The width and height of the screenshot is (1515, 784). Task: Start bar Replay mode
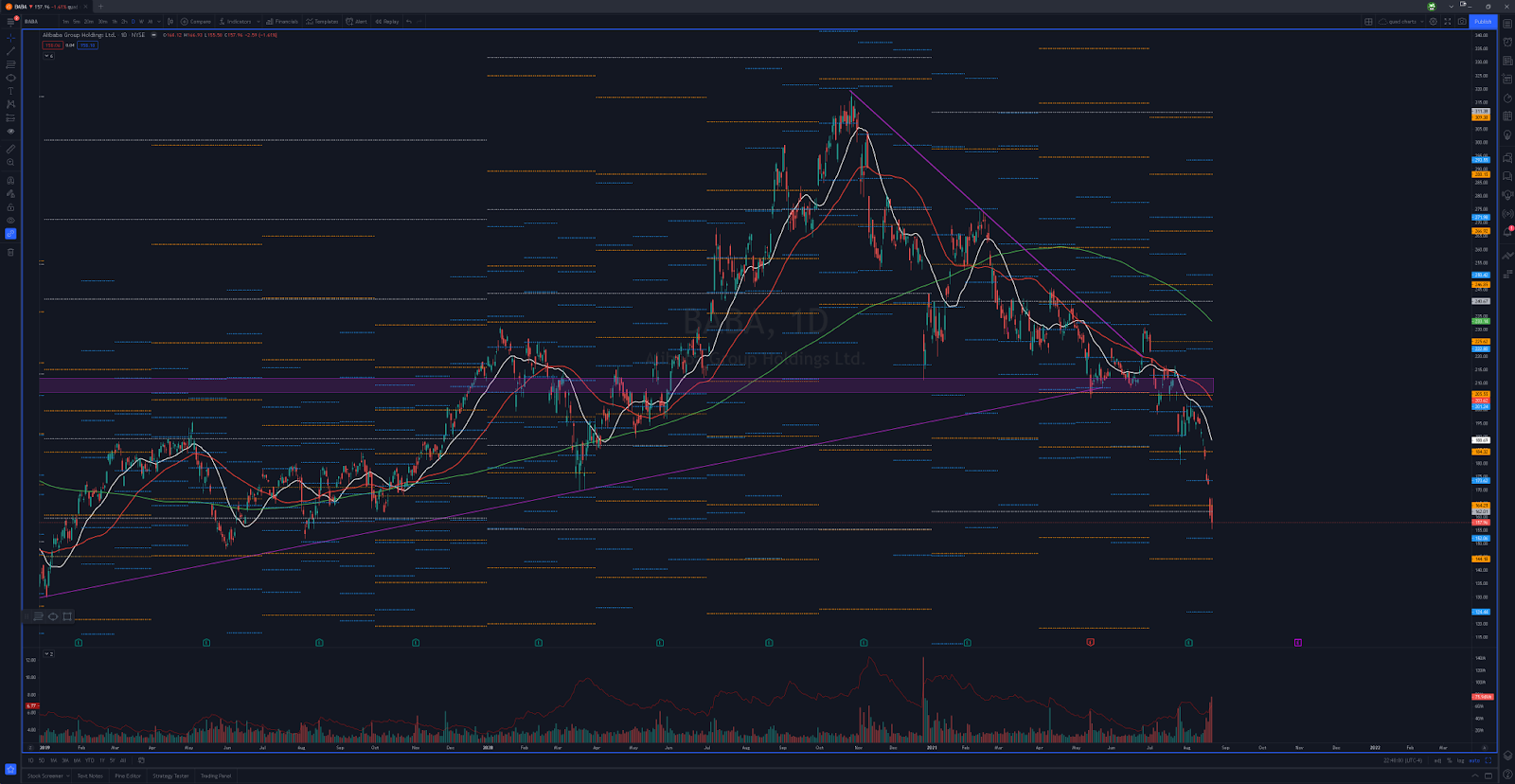coord(387,22)
